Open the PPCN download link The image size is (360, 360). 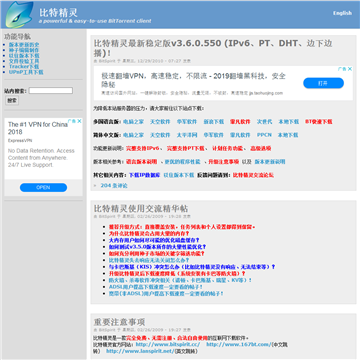264,135
